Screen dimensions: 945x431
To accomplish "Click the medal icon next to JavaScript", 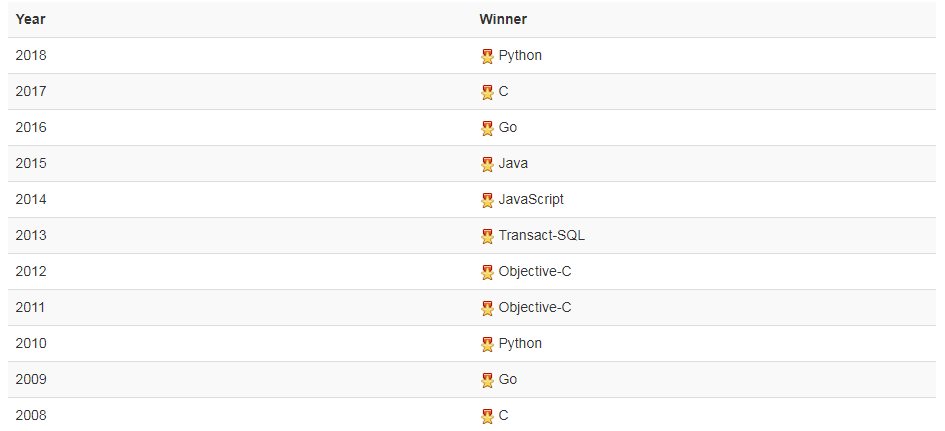I will (487, 200).
